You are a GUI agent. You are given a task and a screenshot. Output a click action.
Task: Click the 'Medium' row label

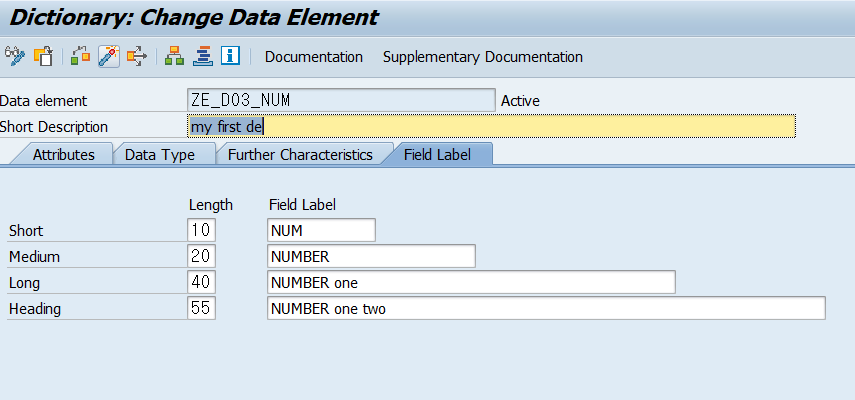(34, 257)
